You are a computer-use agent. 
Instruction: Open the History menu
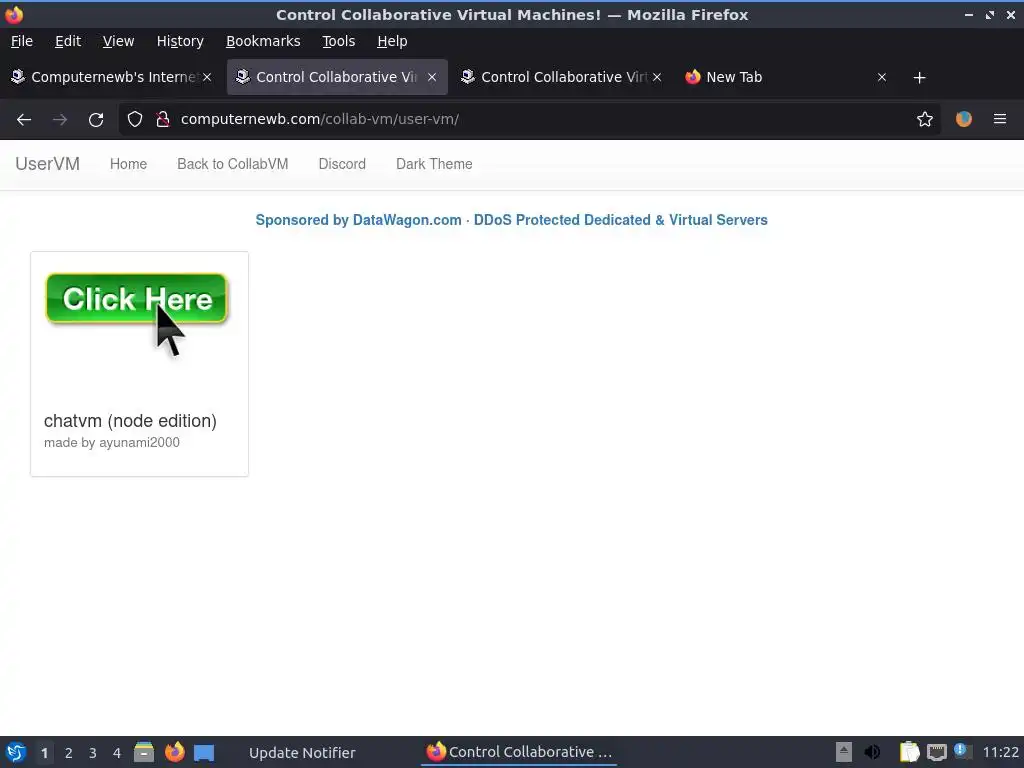click(180, 41)
